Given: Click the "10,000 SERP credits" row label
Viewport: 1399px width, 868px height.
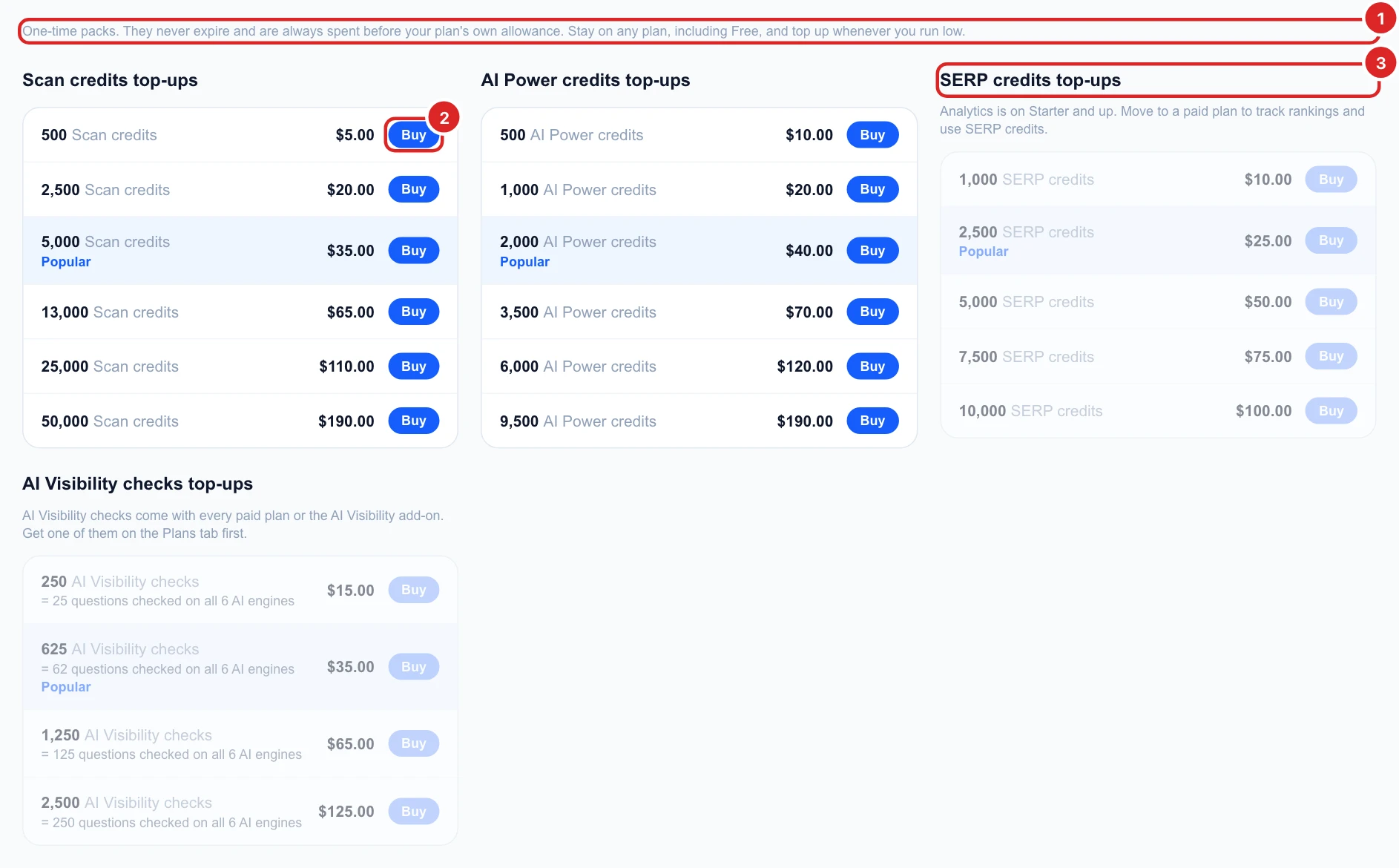Looking at the screenshot, I should [x=1030, y=411].
